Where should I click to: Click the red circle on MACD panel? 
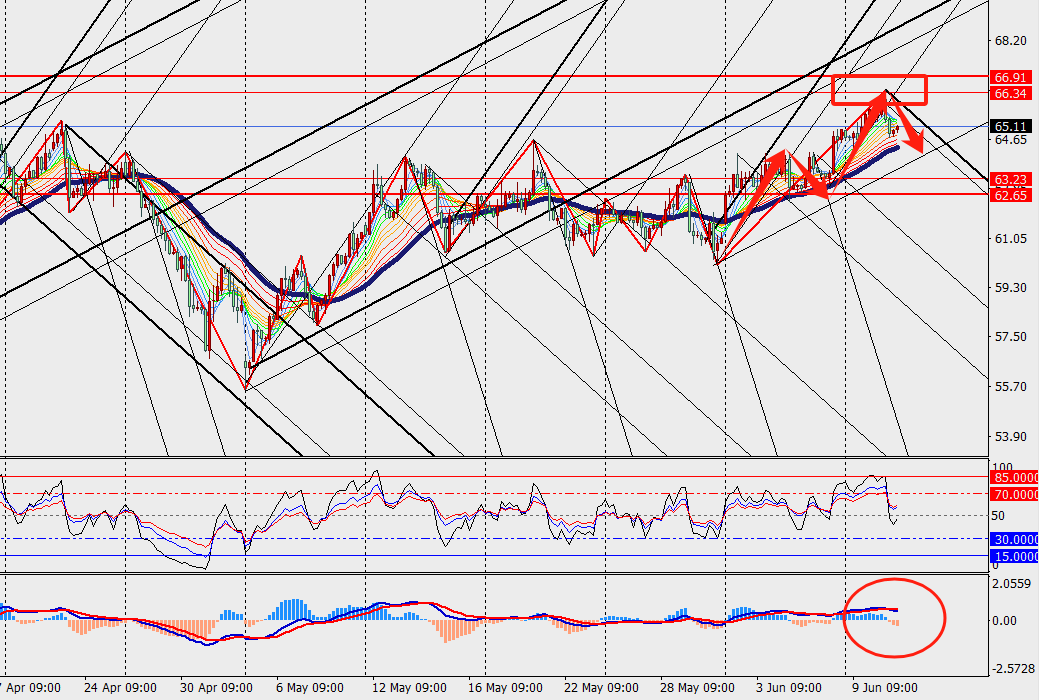coord(893,618)
